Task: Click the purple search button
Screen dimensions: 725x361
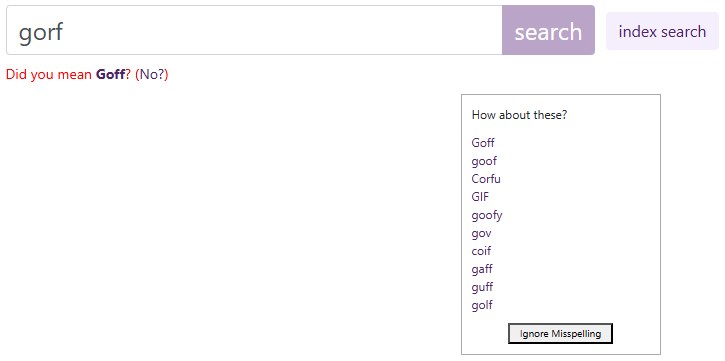Action: [548, 30]
